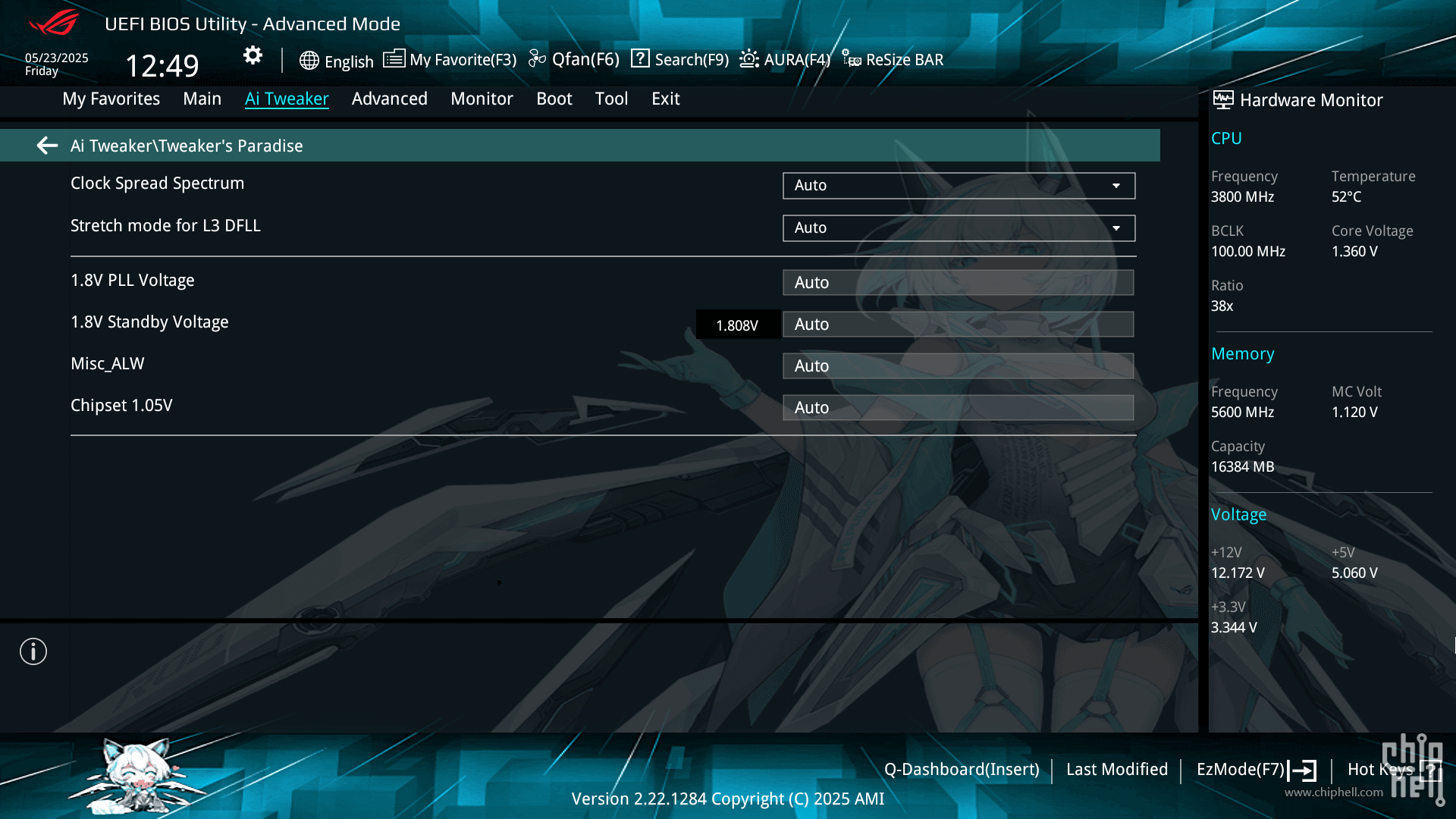The height and width of the screenshot is (819, 1456).
Task: Select the Clock Spread Spectrum label
Action: coord(157,184)
